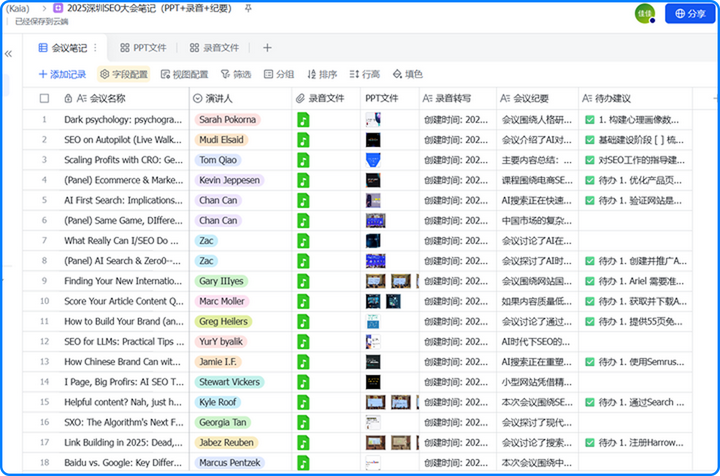The height and width of the screenshot is (476, 720).
Task: Click the paperclip icon in 录音文件 header
Action: (x=300, y=98)
